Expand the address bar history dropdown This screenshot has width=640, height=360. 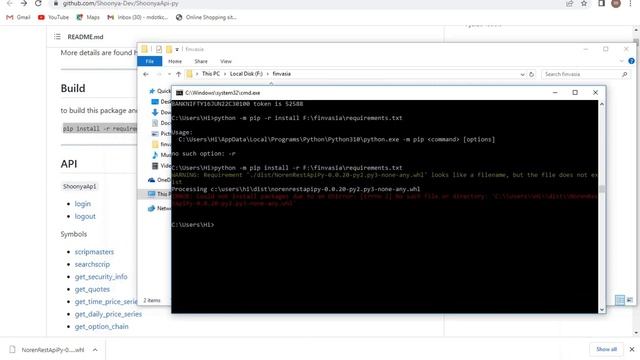522,75
